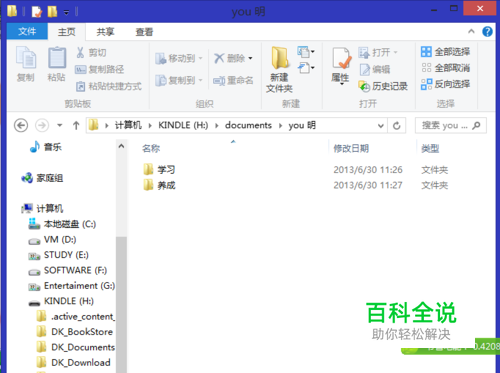Image resolution: width=500 pixels, height=373 pixels.
Task: Sort by the Name (名称) column header
Action: point(151,148)
